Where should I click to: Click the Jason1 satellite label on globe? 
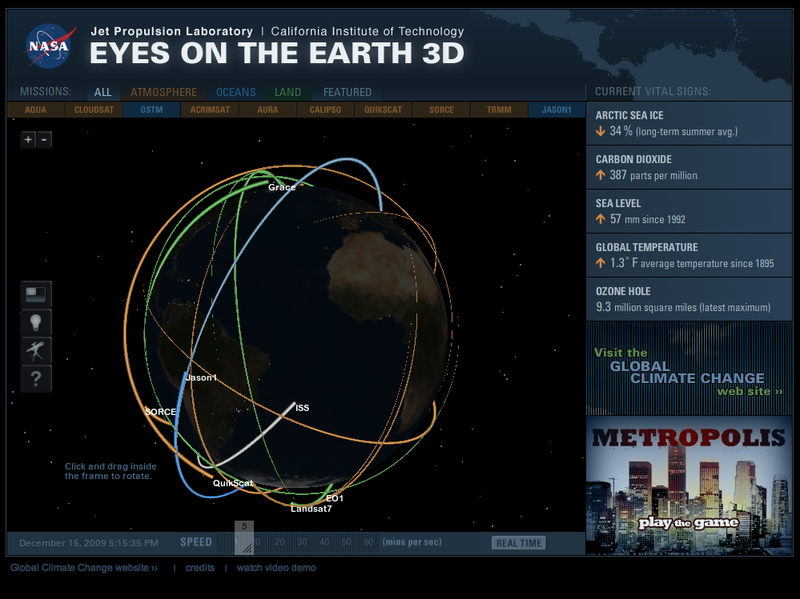click(201, 378)
